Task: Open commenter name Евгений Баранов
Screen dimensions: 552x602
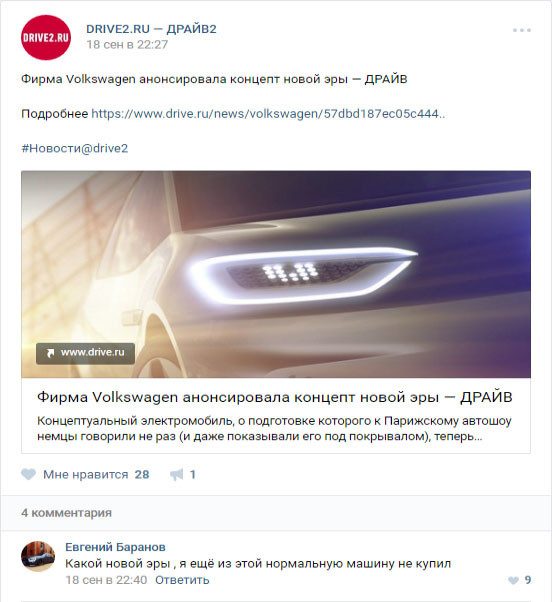Action: click(x=115, y=547)
